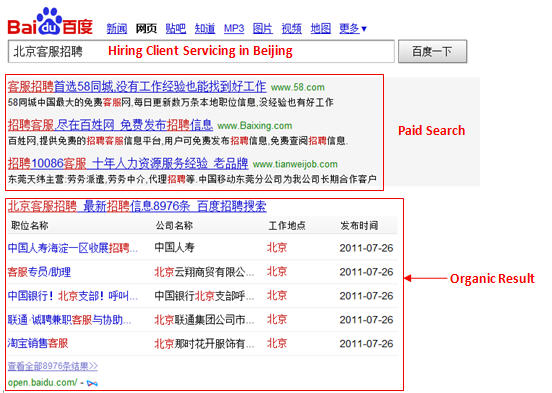Click the 工作地点 column header

[x=287, y=225]
